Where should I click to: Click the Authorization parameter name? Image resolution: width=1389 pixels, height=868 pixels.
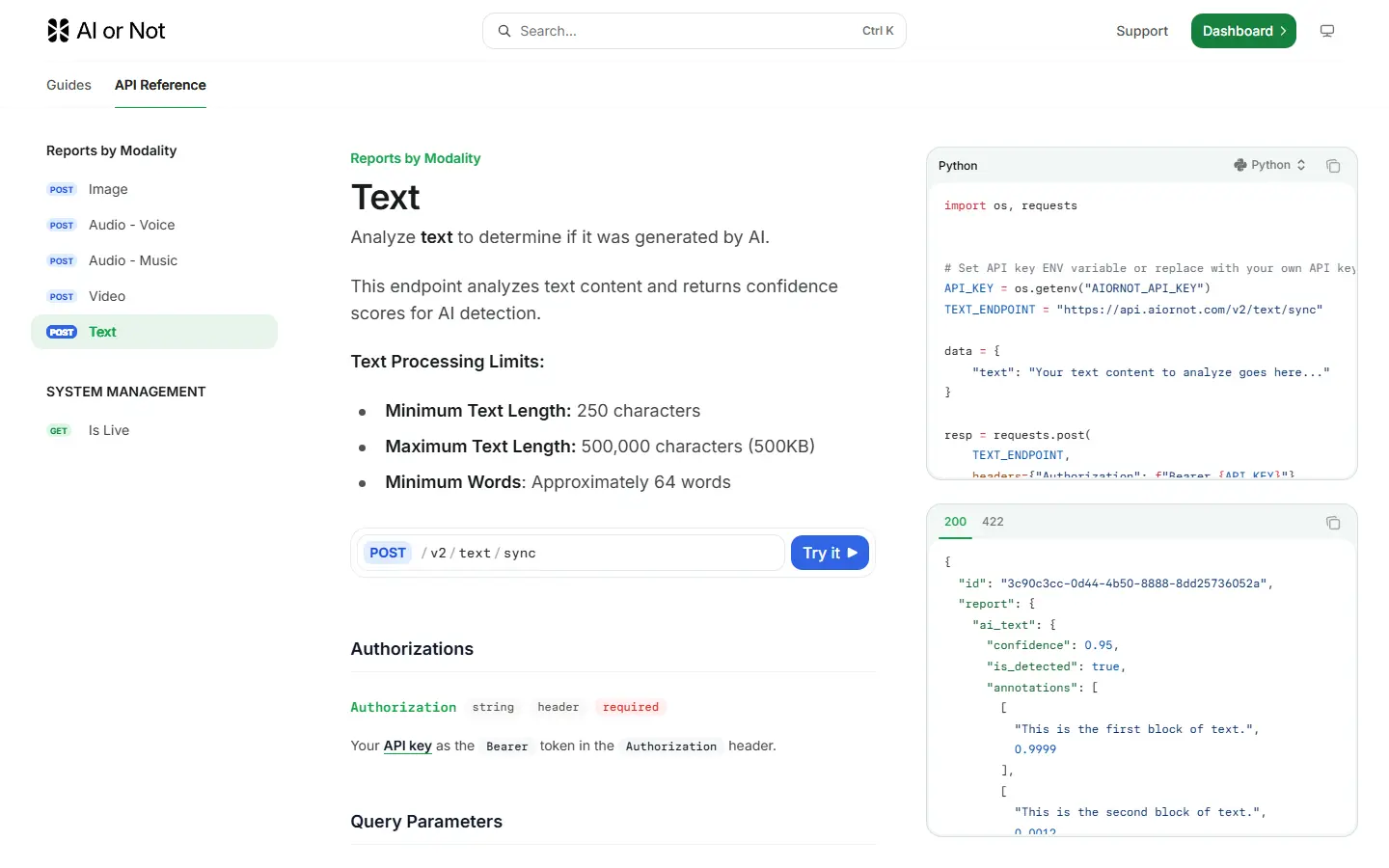point(403,707)
